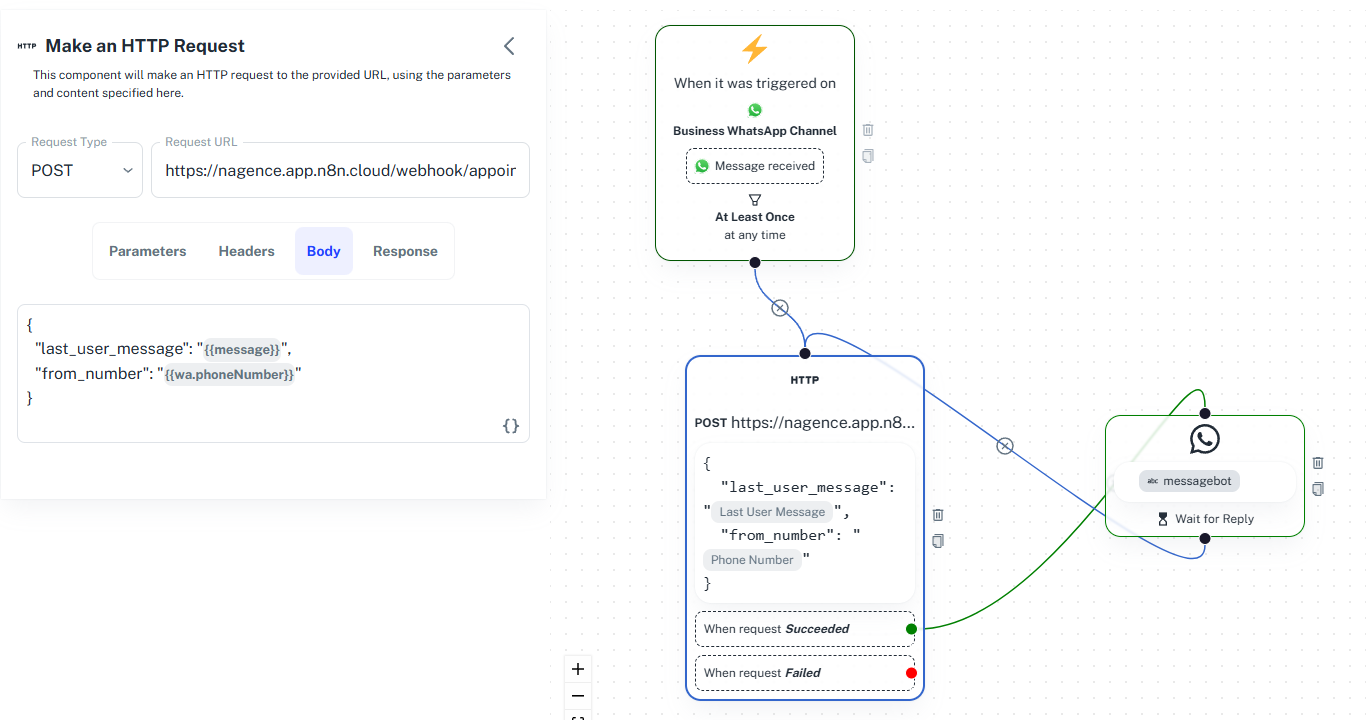Click the Phone Number chip in node

coord(752,560)
